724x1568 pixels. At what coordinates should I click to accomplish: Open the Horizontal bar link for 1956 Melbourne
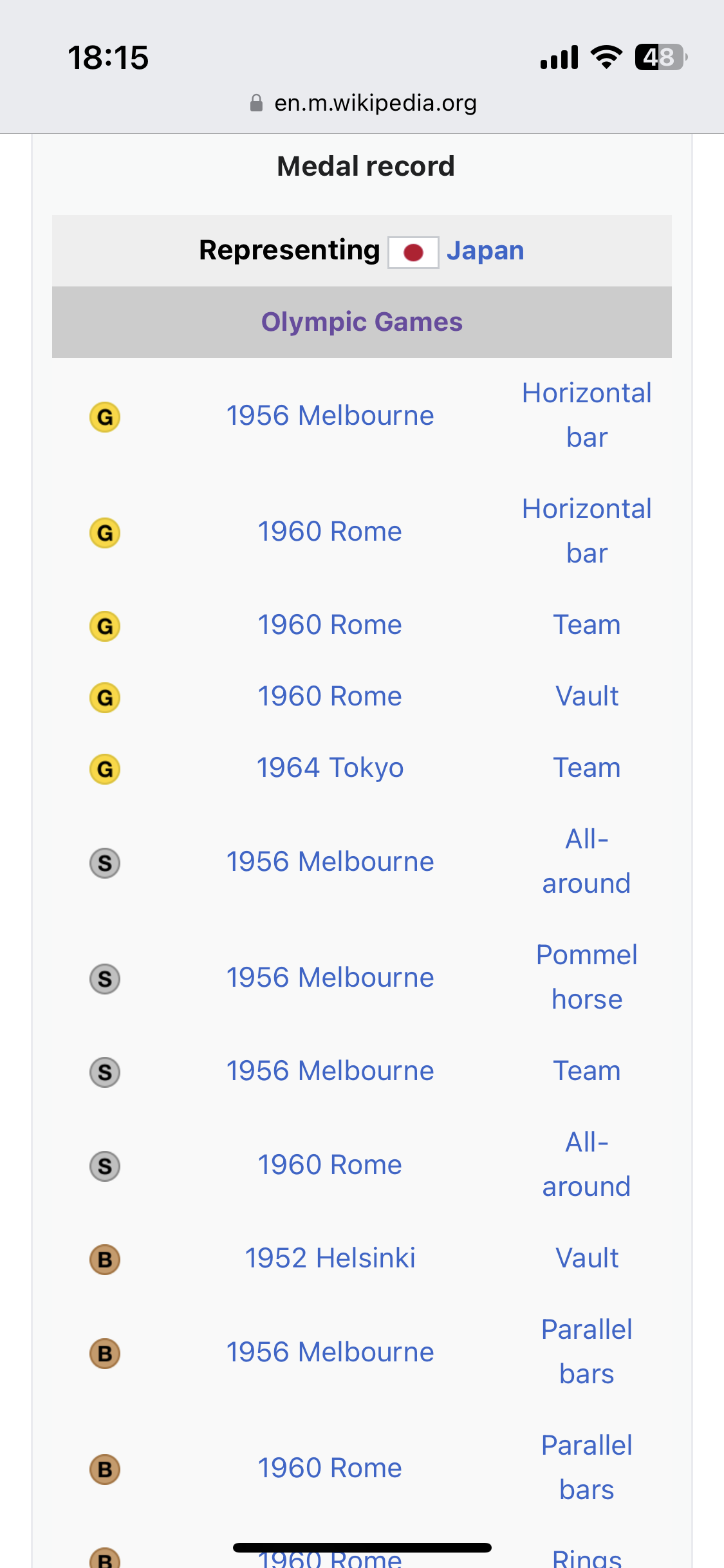pyautogui.click(x=587, y=415)
